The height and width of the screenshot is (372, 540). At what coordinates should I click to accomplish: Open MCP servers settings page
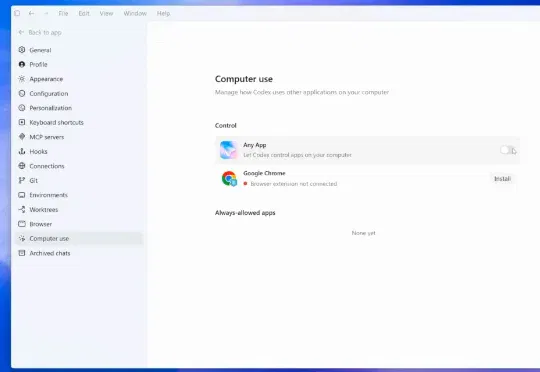click(x=79, y=137)
